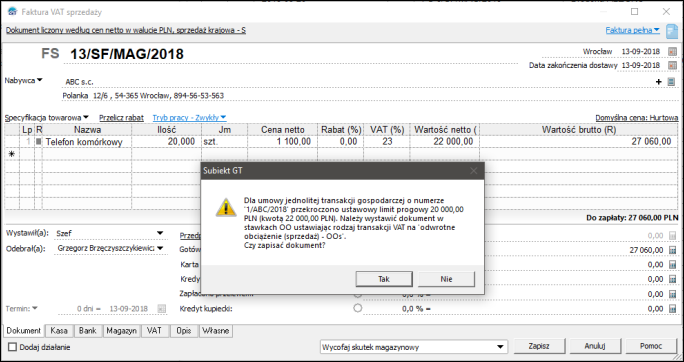
Task: Click the VAT cell showing 23
Action: point(387,142)
